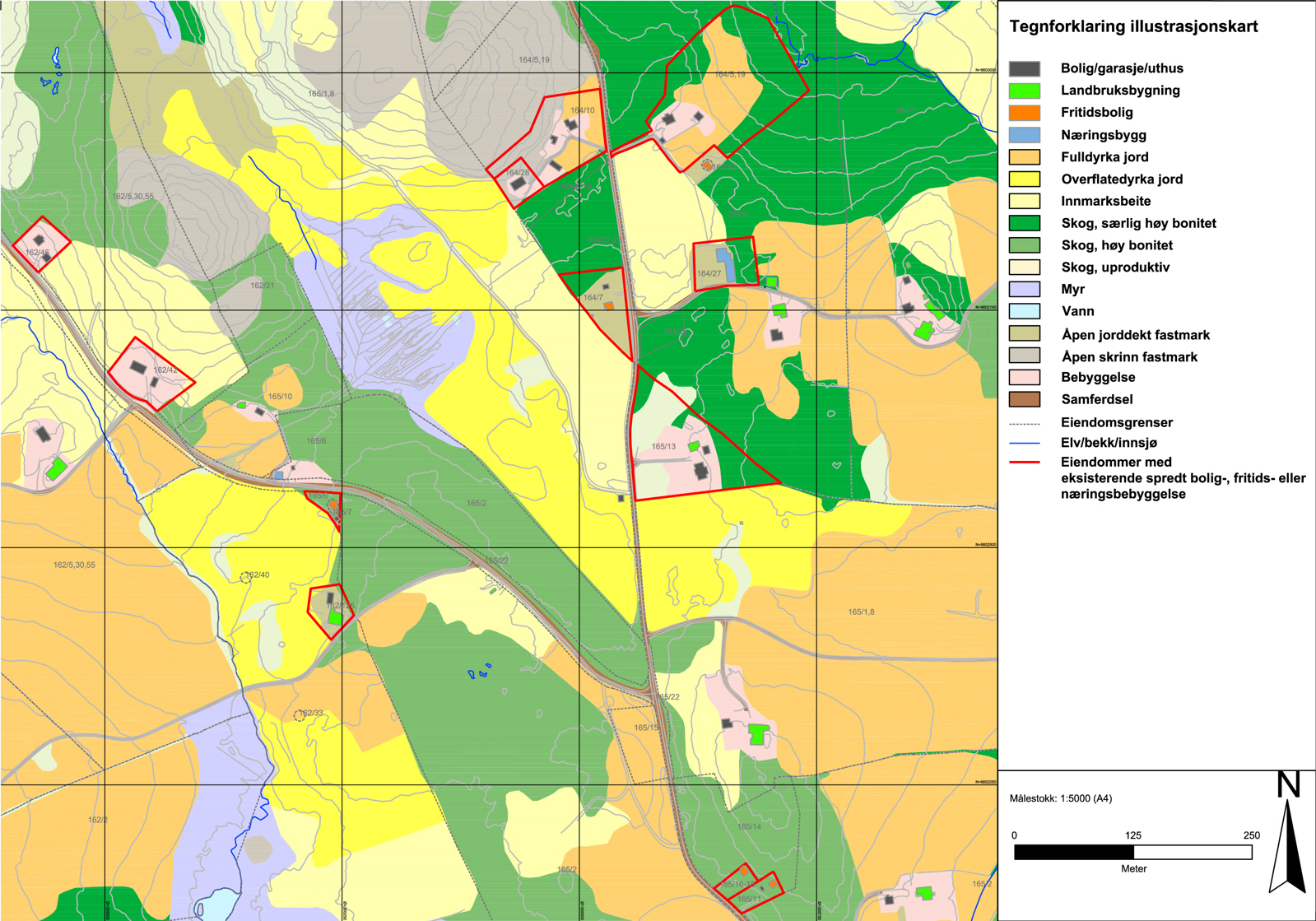Click the parcel label 164/27
This screenshot has height=921, width=1316.
[709, 274]
